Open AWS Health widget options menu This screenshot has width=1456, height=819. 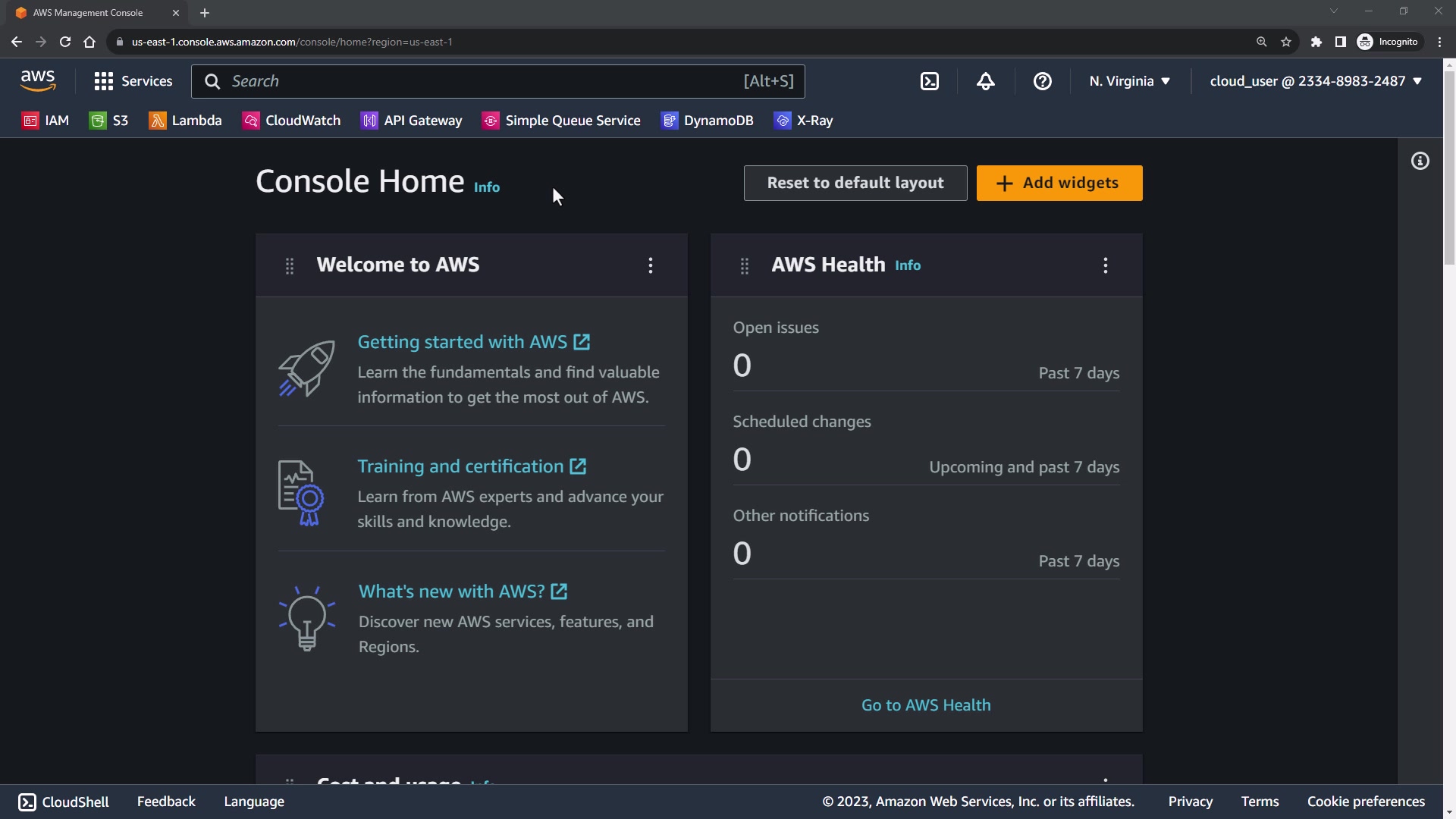(1106, 265)
